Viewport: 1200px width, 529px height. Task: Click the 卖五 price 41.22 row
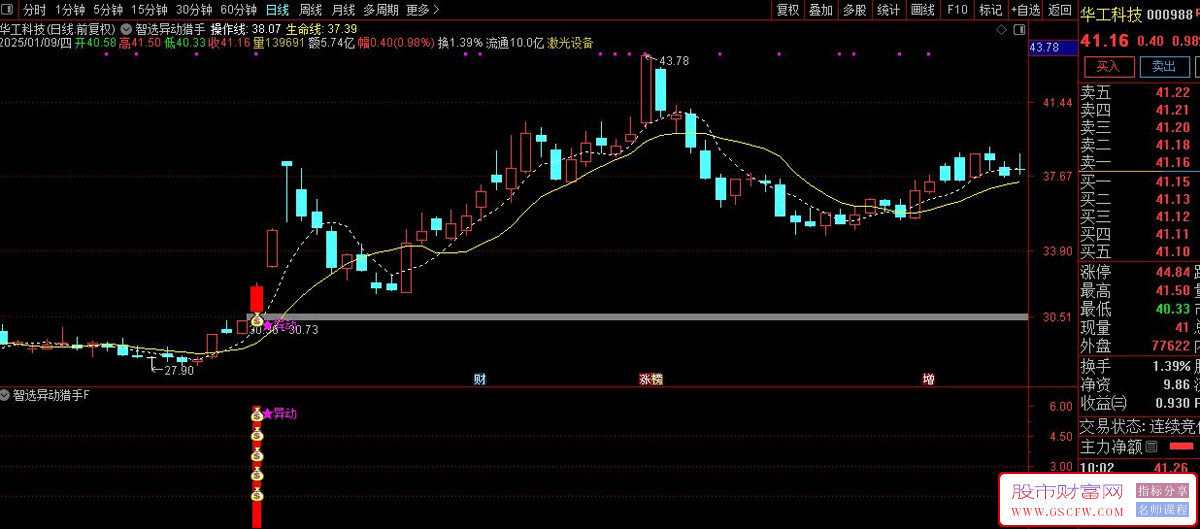(1139, 92)
